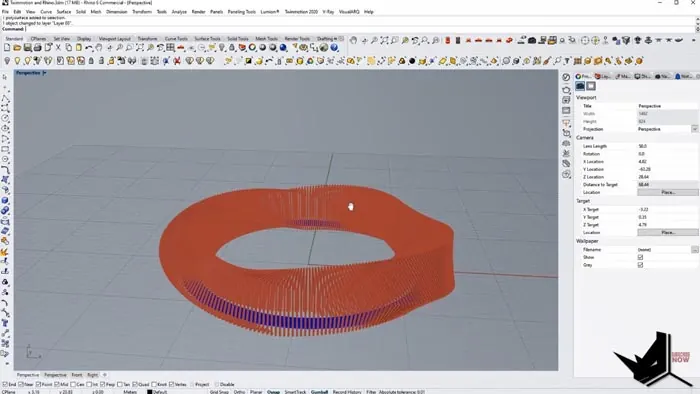Click the viewport properties camera icon

coord(580,86)
